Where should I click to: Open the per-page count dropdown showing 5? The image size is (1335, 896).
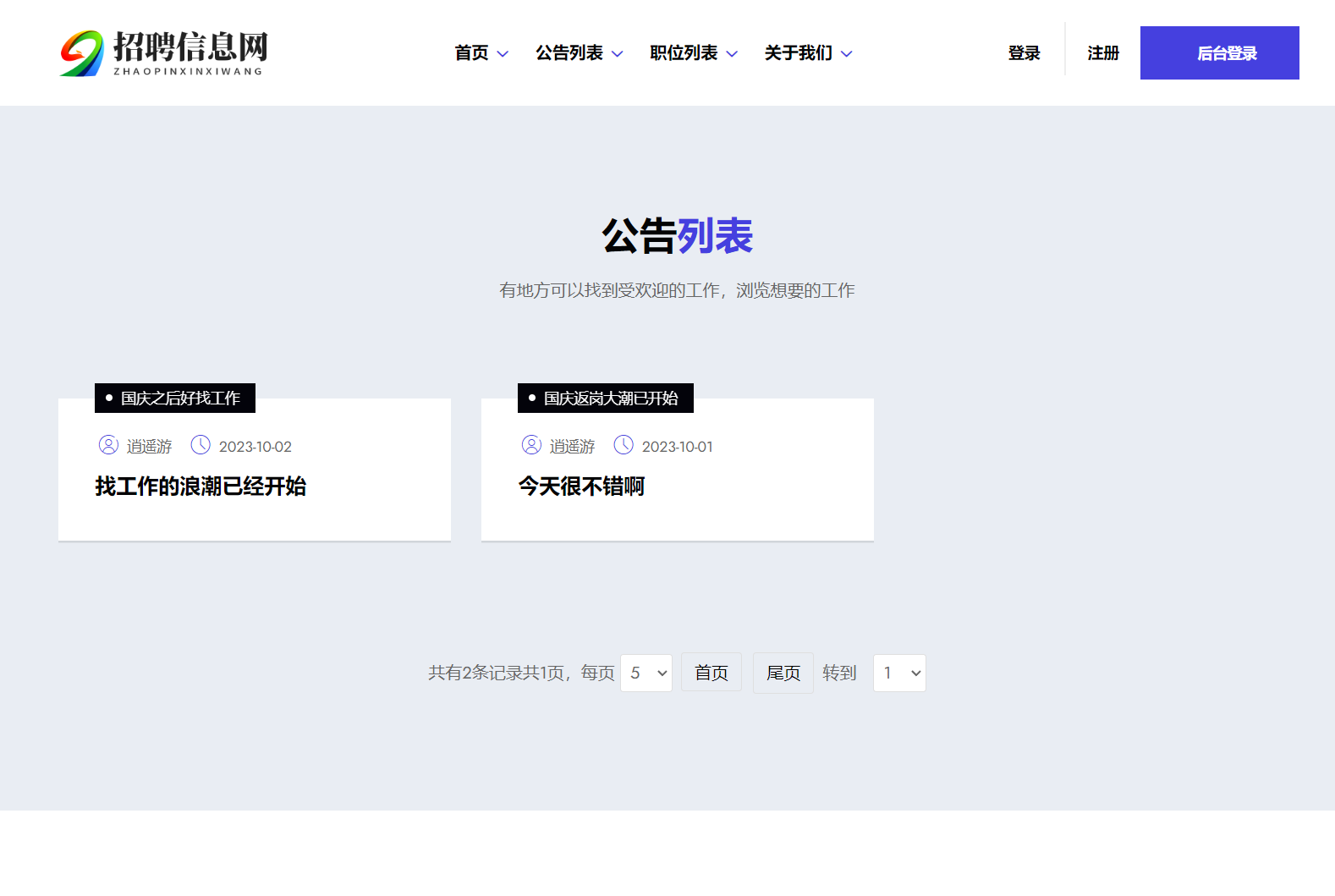(x=646, y=673)
